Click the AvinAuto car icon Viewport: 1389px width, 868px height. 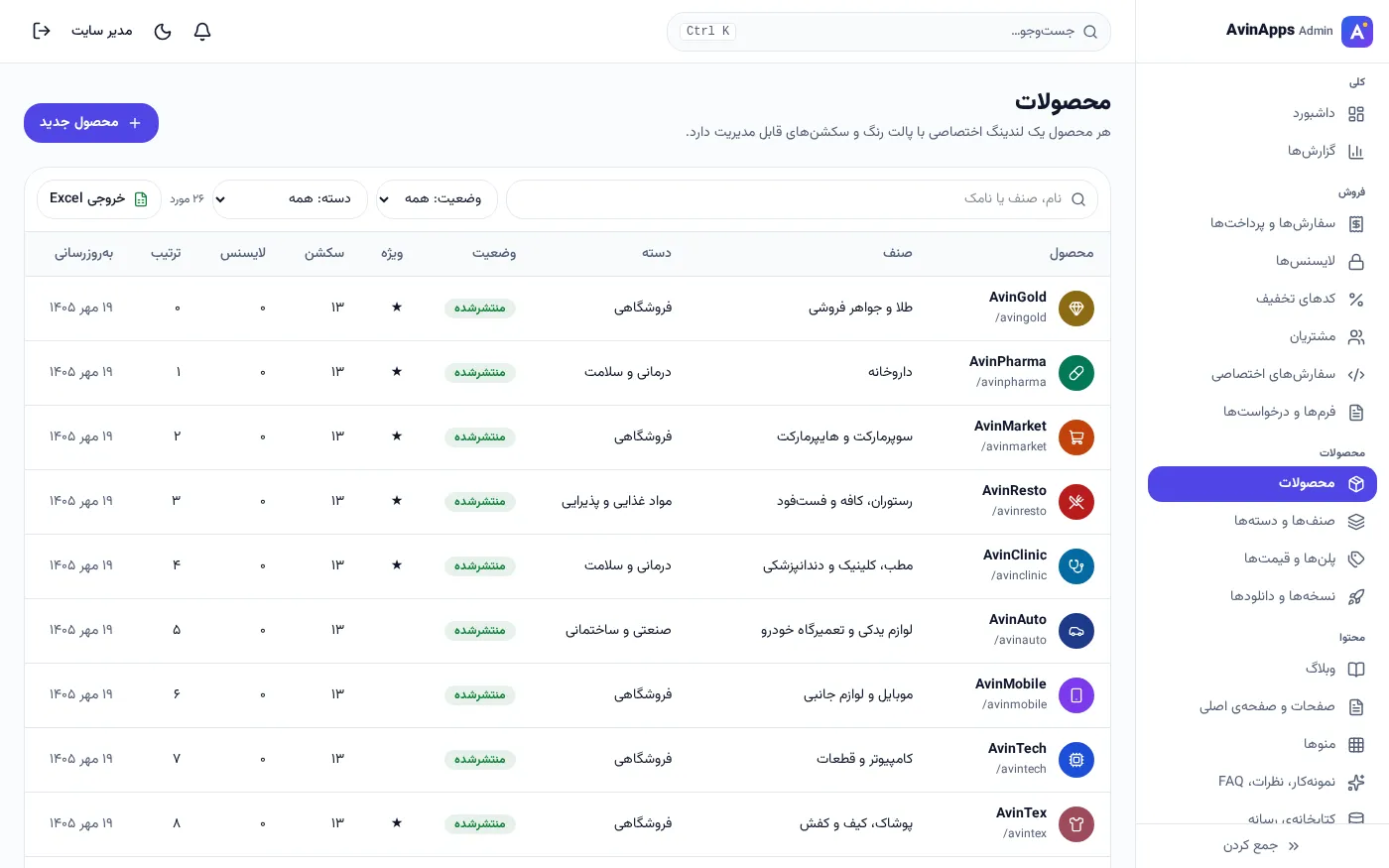coord(1076,631)
